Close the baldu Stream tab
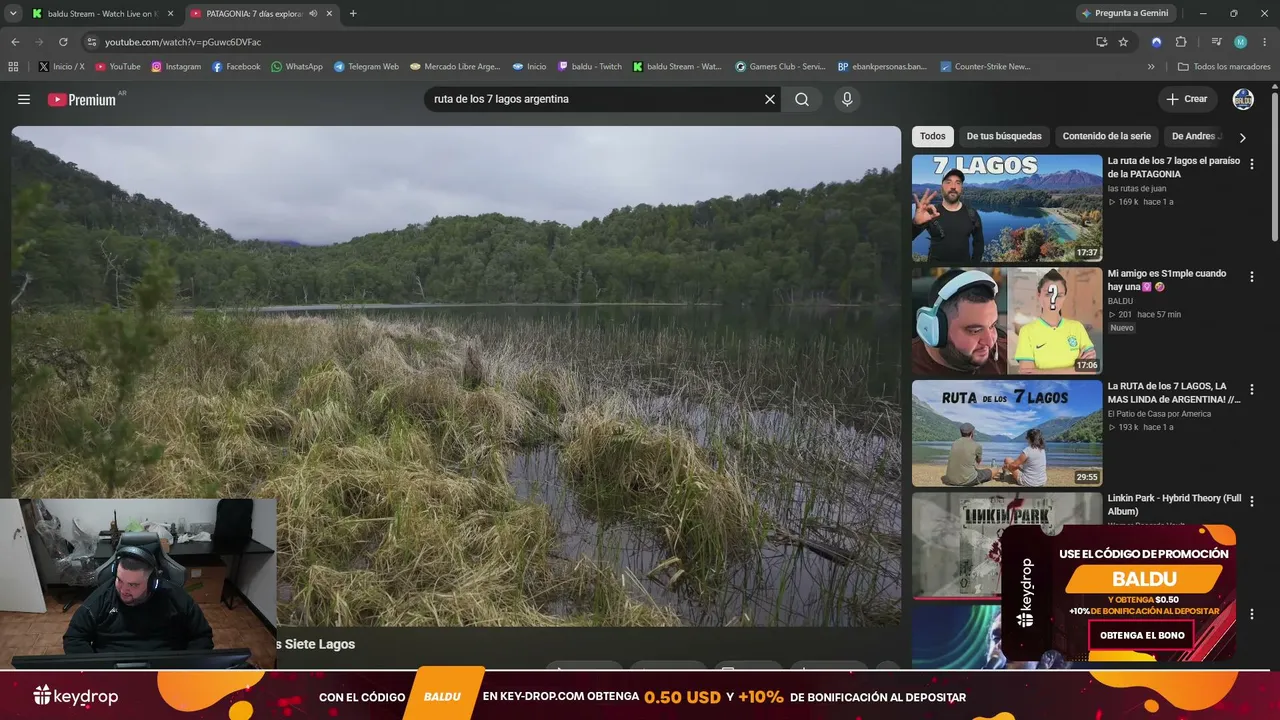1280x720 pixels. pyautogui.click(x=170, y=14)
